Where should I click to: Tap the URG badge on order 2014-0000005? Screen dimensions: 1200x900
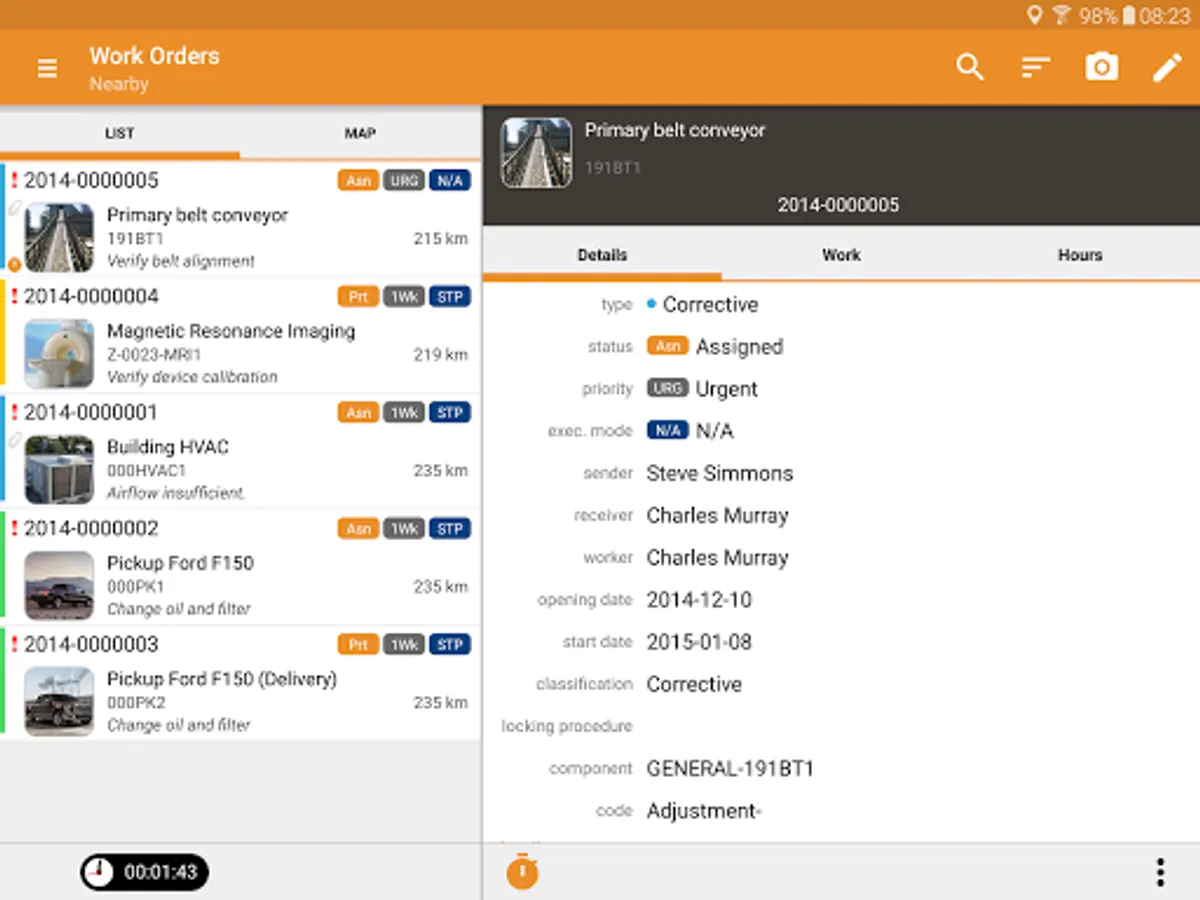[x=404, y=181]
